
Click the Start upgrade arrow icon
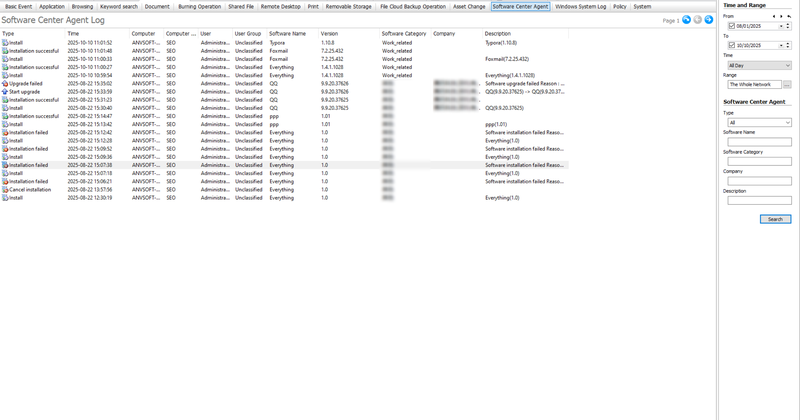click(x=5, y=92)
